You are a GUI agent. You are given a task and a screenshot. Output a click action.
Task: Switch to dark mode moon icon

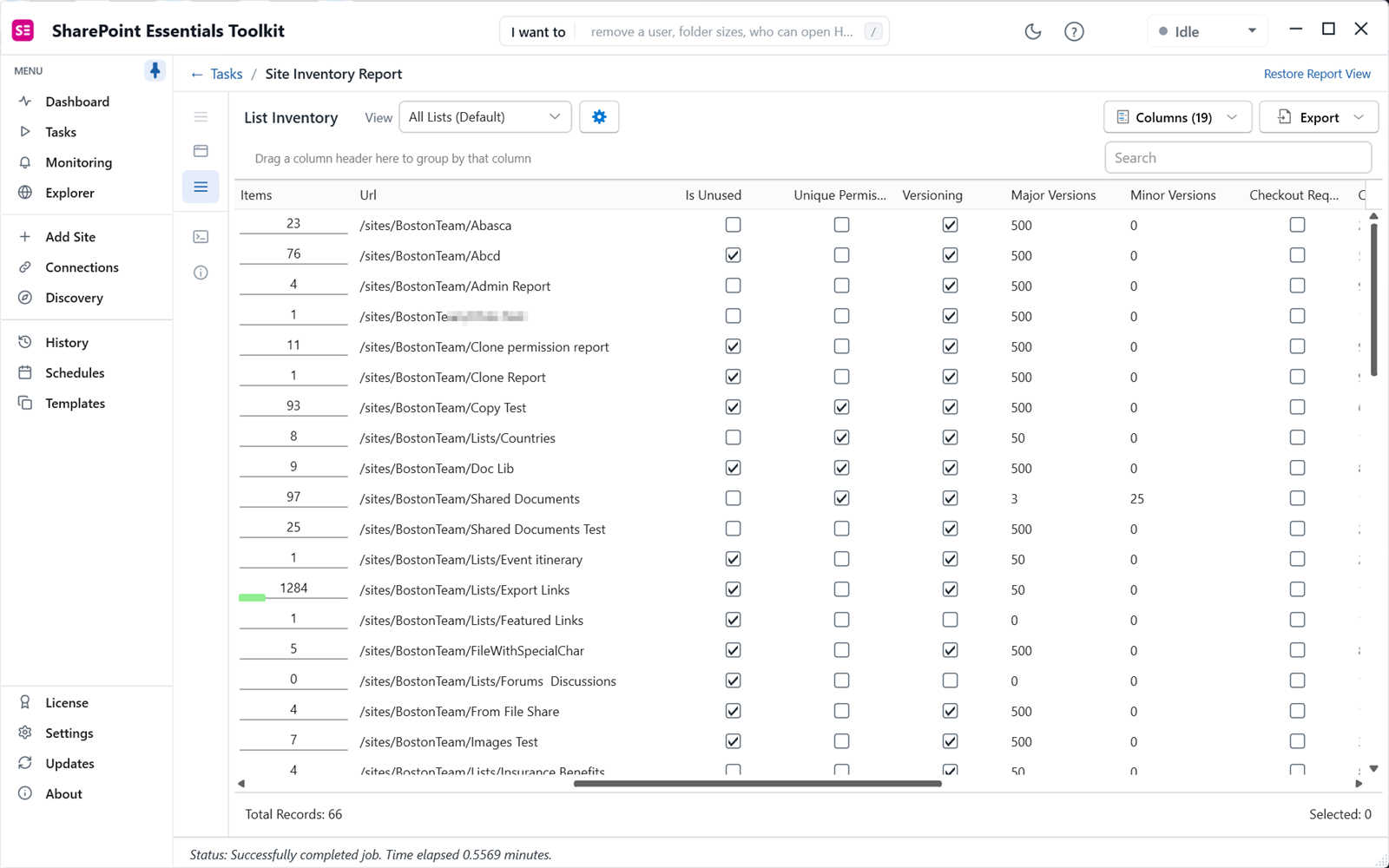[x=1033, y=32]
